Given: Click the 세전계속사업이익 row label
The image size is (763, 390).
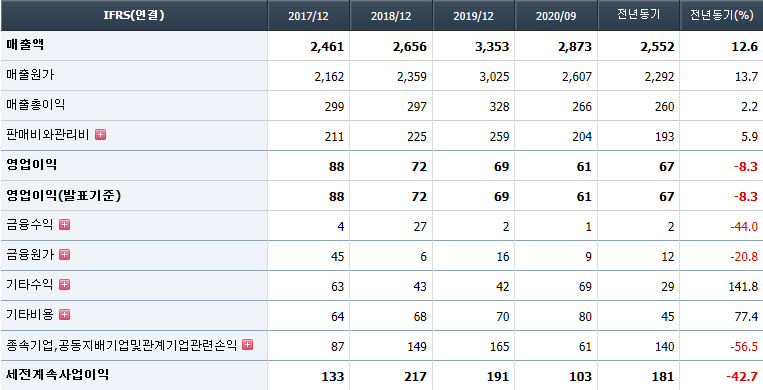Looking at the screenshot, I should (x=57, y=374).
